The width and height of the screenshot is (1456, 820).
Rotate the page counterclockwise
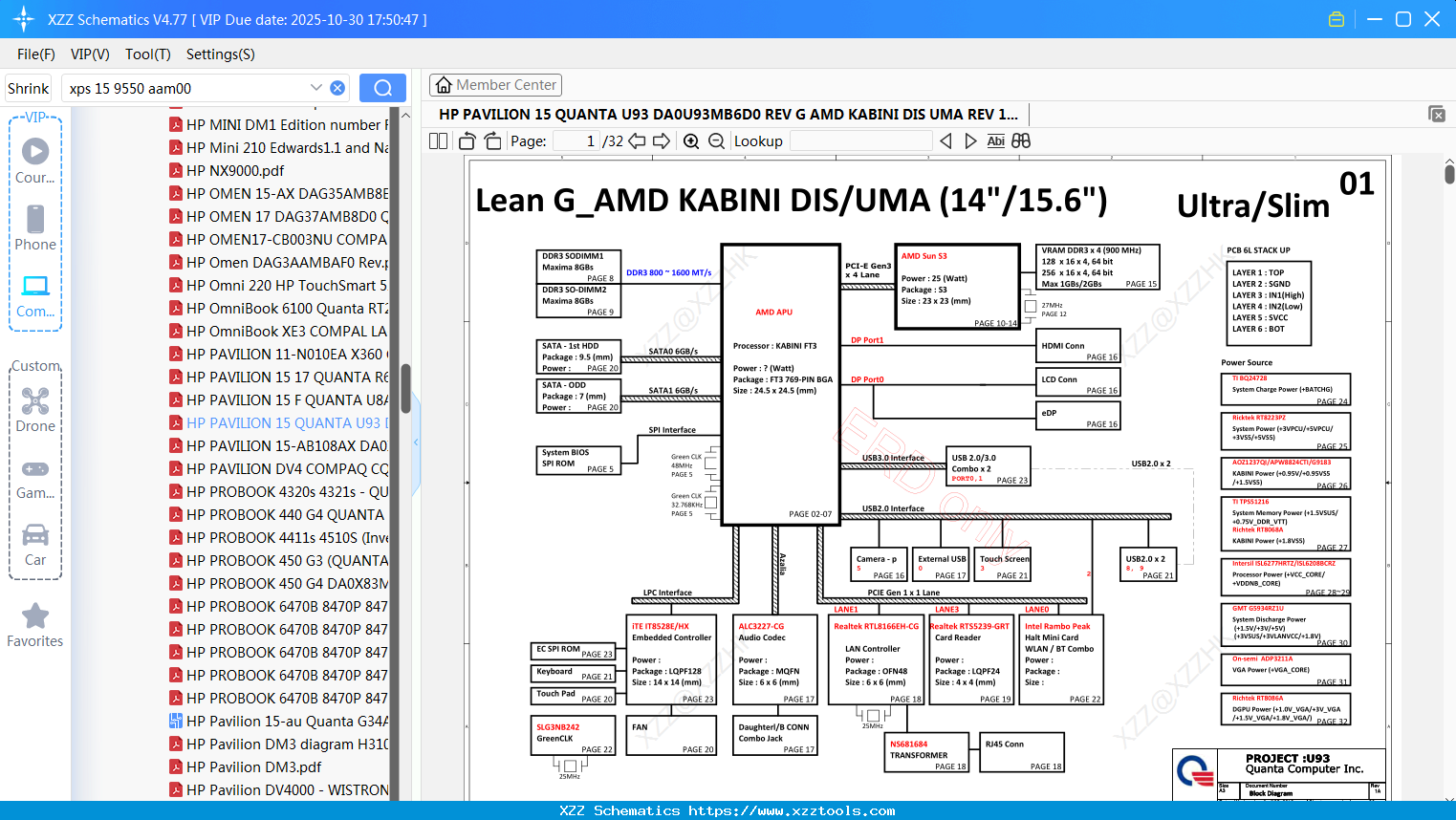tap(467, 140)
